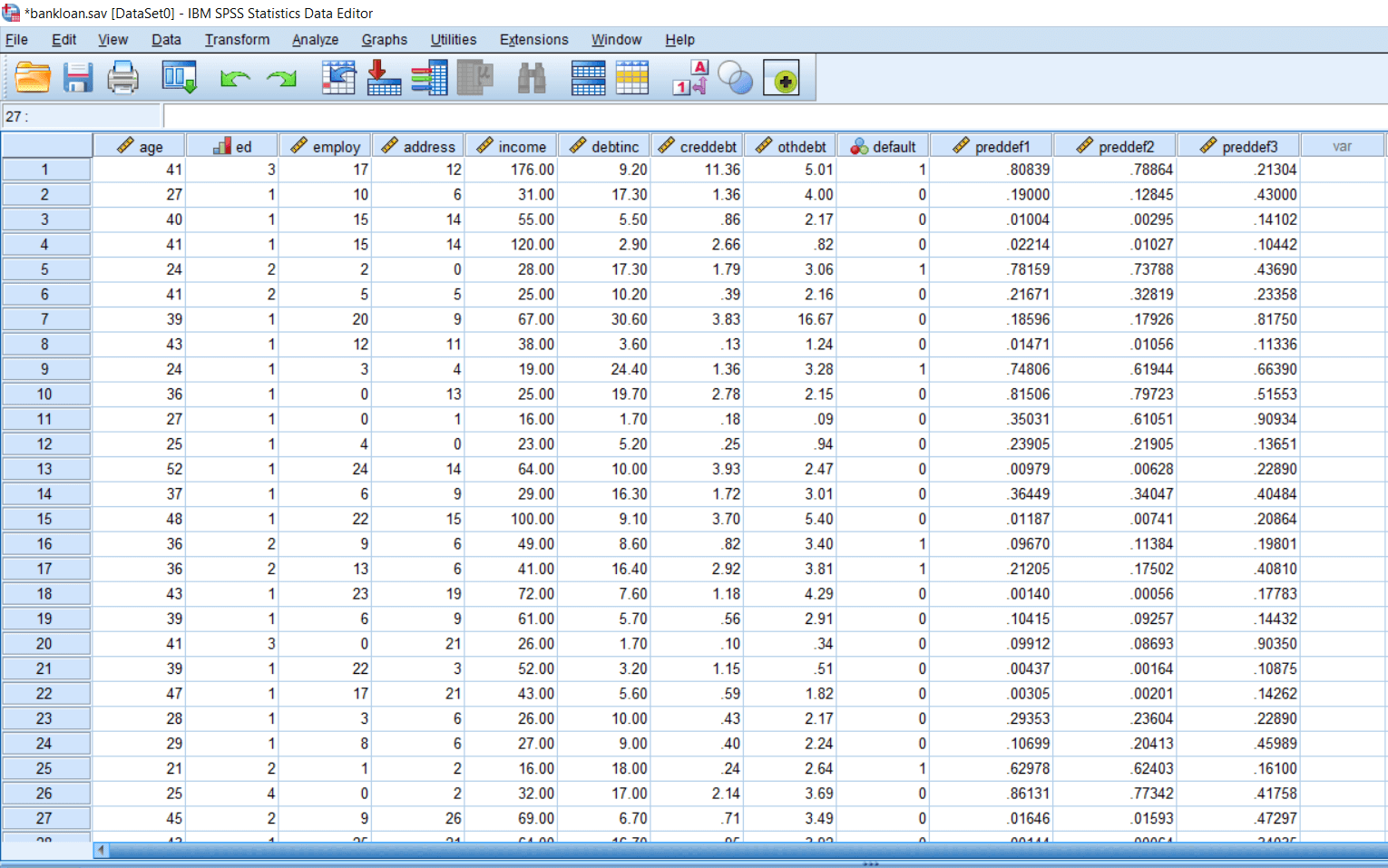Recall recently used dialogs
This screenshot has width=1388, height=868.
[179, 77]
